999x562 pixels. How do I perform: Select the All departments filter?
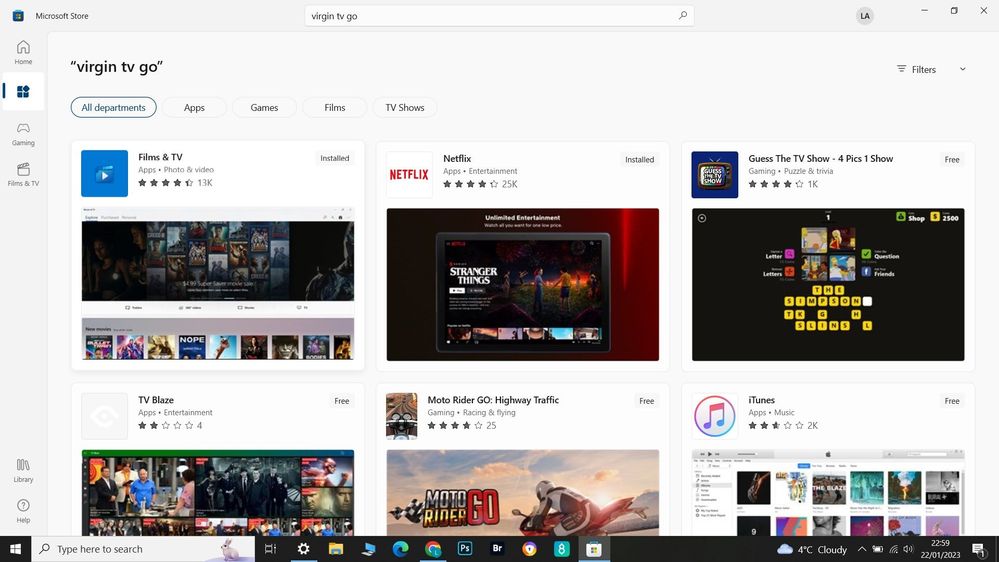[113, 107]
